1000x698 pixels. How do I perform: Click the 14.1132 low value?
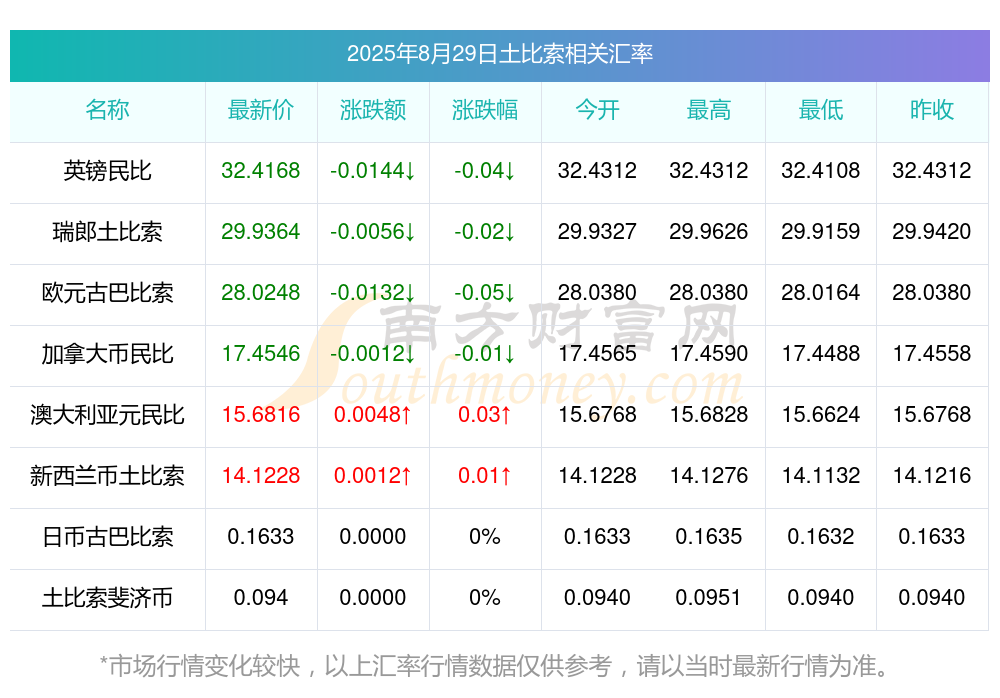821,476
